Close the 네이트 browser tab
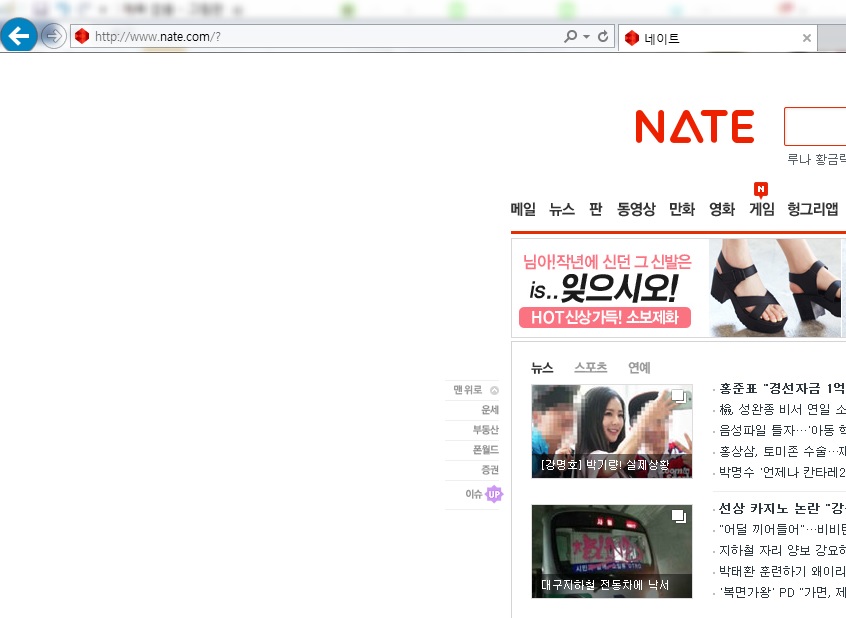Viewport: 846px width, 618px height. coord(807,38)
